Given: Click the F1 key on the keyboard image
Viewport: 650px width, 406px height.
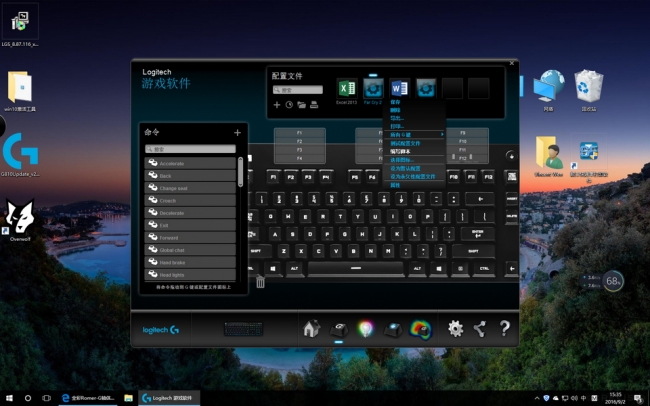Looking at the screenshot, I should click(274, 177).
